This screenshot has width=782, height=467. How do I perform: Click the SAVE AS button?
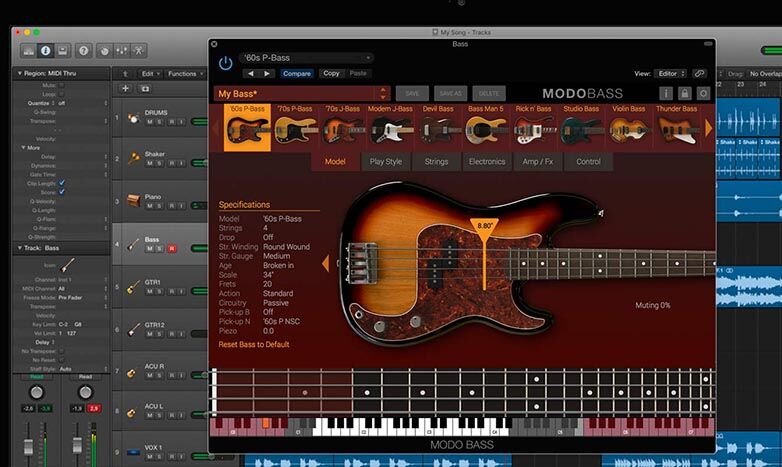(x=450, y=93)
